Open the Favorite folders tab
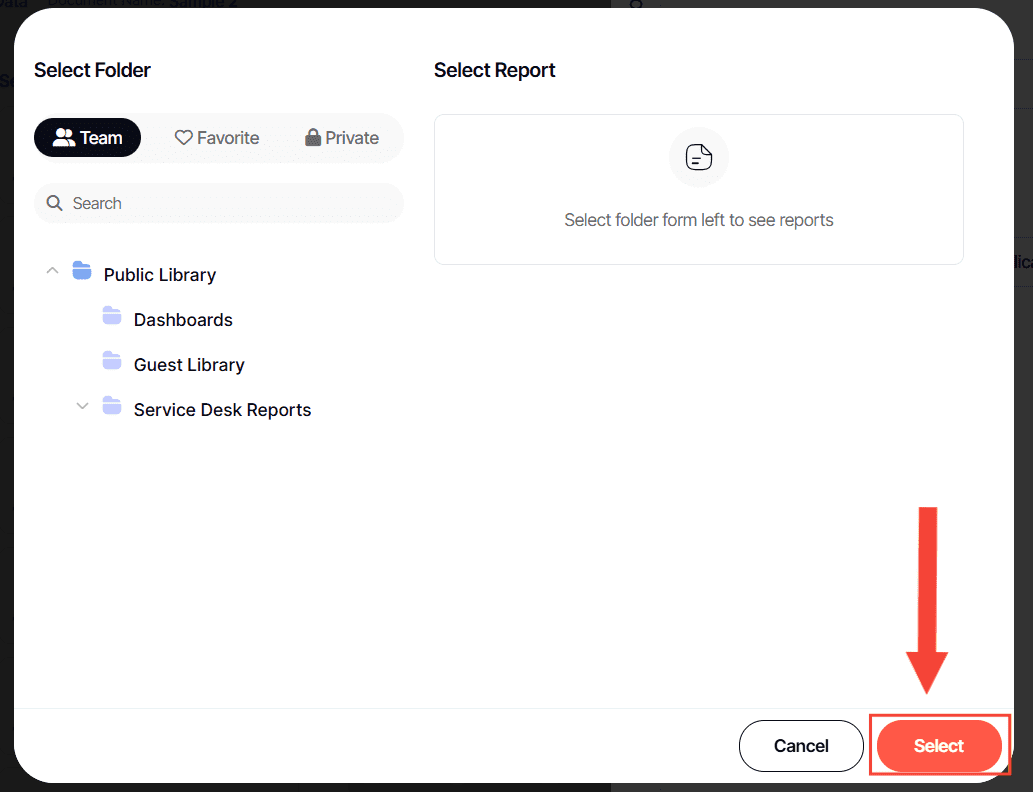This screenshot has width=1033, height=792. pos(217,138)
